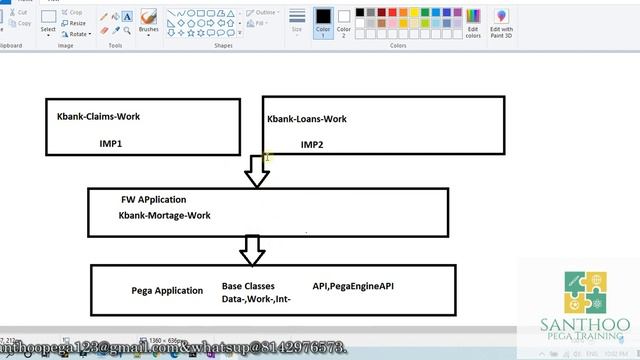640x360 pixels.
Task: Choose the Five-point star shape
Action: [191, 33]
